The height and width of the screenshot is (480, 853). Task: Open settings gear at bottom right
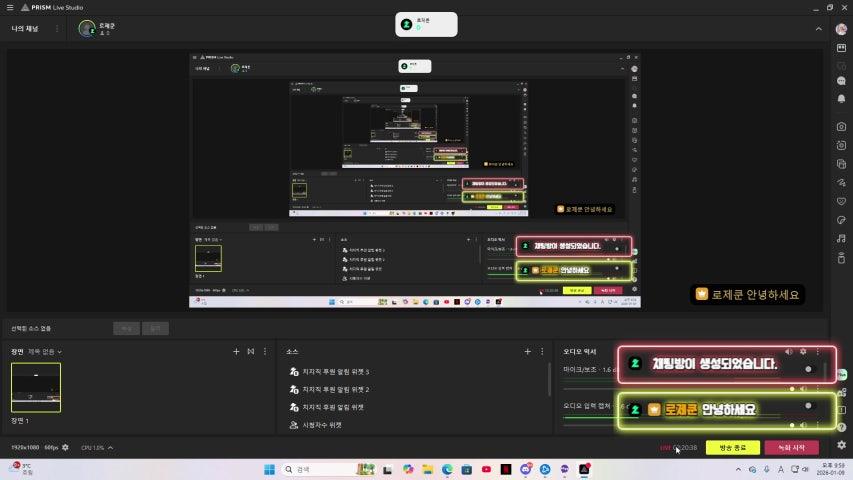[x=841, y=445]
